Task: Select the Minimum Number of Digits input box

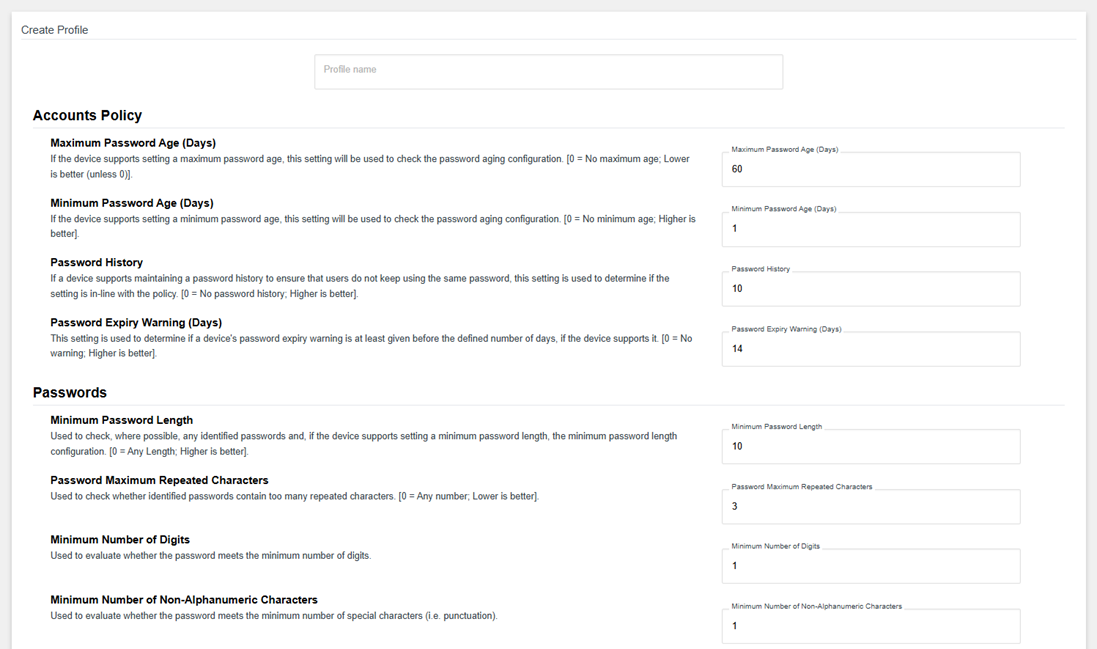Action: [x=870, y=567]
